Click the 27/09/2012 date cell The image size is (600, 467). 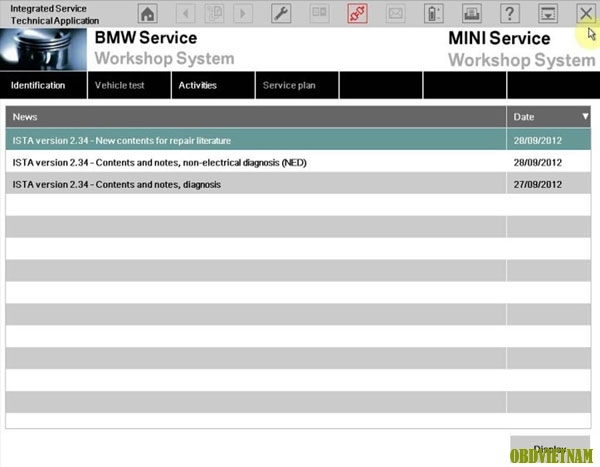pyautogui.click(x=549, y=184)
